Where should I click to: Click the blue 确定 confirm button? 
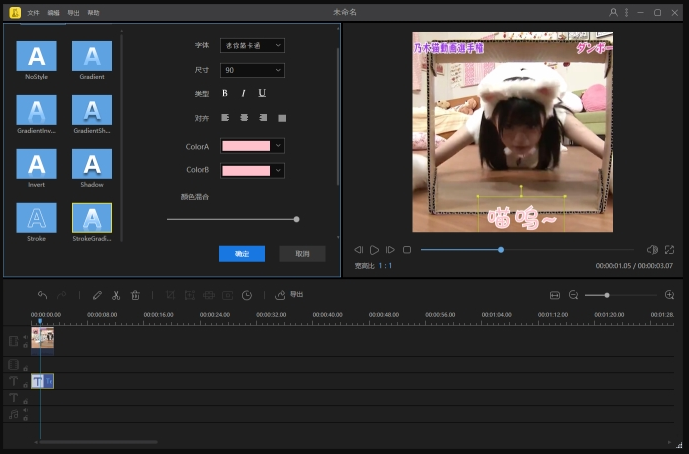[x=242, y=254]
